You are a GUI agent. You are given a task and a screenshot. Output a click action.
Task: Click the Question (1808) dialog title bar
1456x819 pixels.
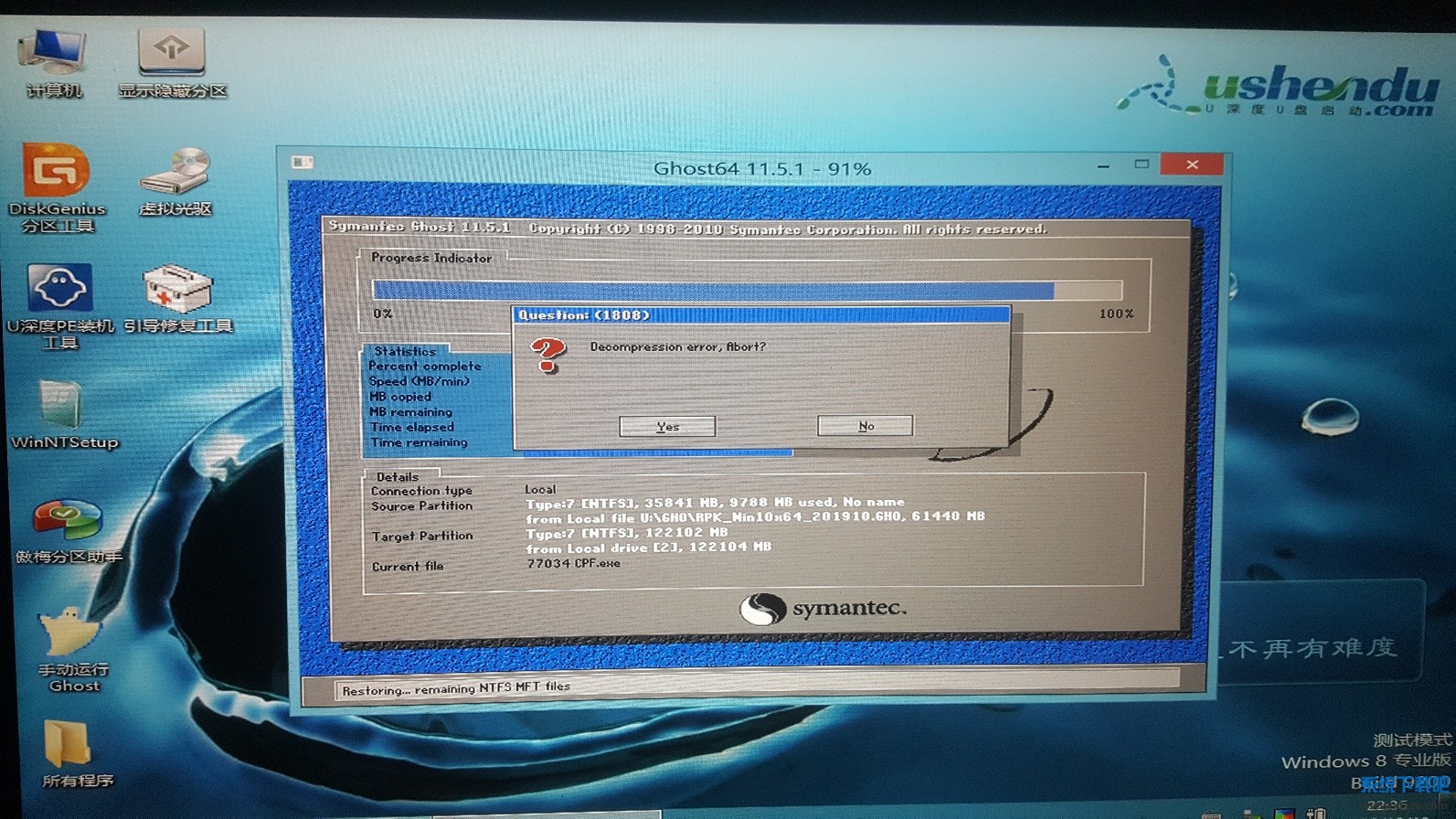[760, 315]
